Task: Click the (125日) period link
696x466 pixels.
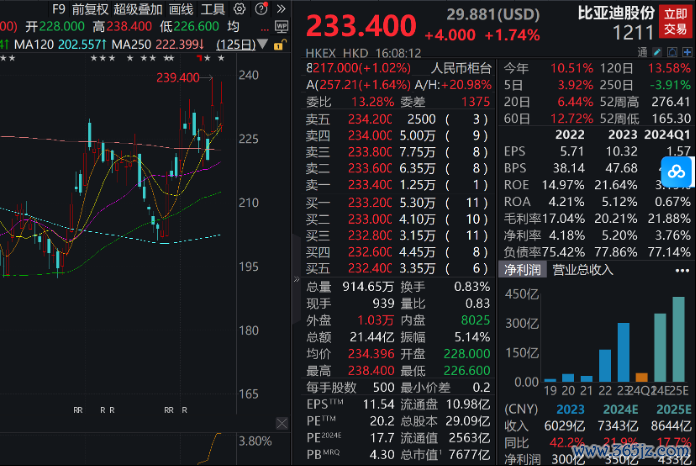Action: pyautogui.click(x=236, y=45)
